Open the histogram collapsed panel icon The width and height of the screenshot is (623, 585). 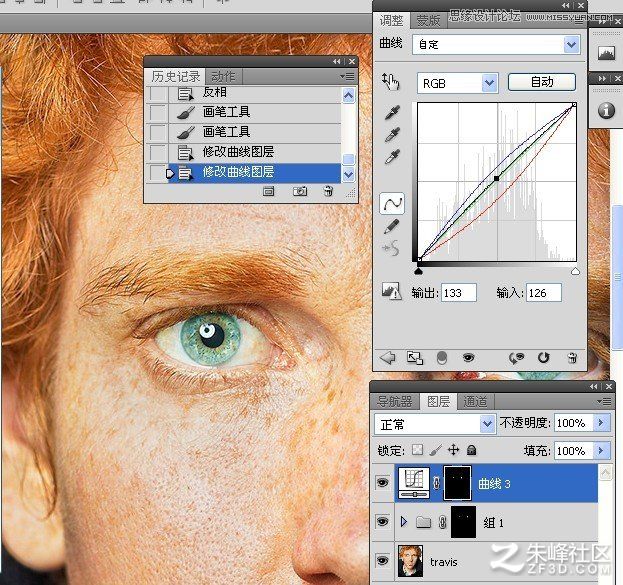pyautogui.click(x=606, y=53)
